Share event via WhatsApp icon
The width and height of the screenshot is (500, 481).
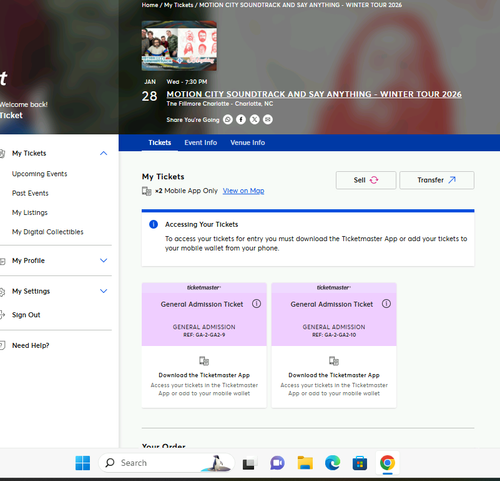(x=228, y=119)
